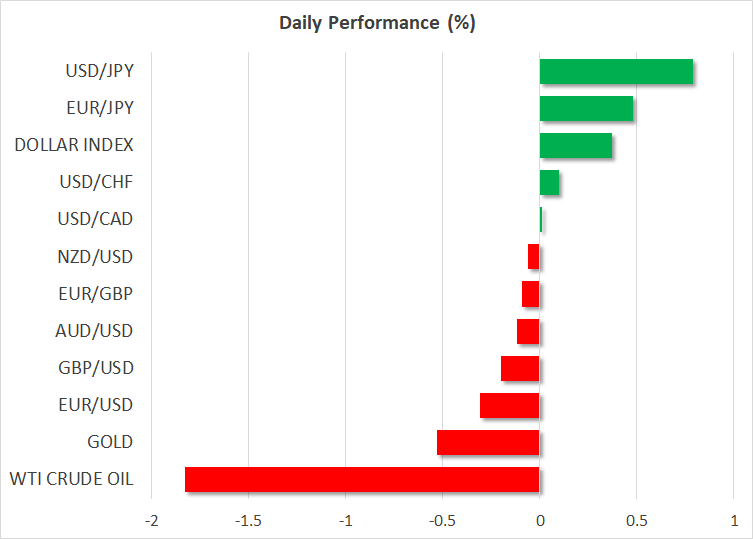The image size is (753, 539).
Task: Select the green USD/JPY bar
Action: [616, 72]
